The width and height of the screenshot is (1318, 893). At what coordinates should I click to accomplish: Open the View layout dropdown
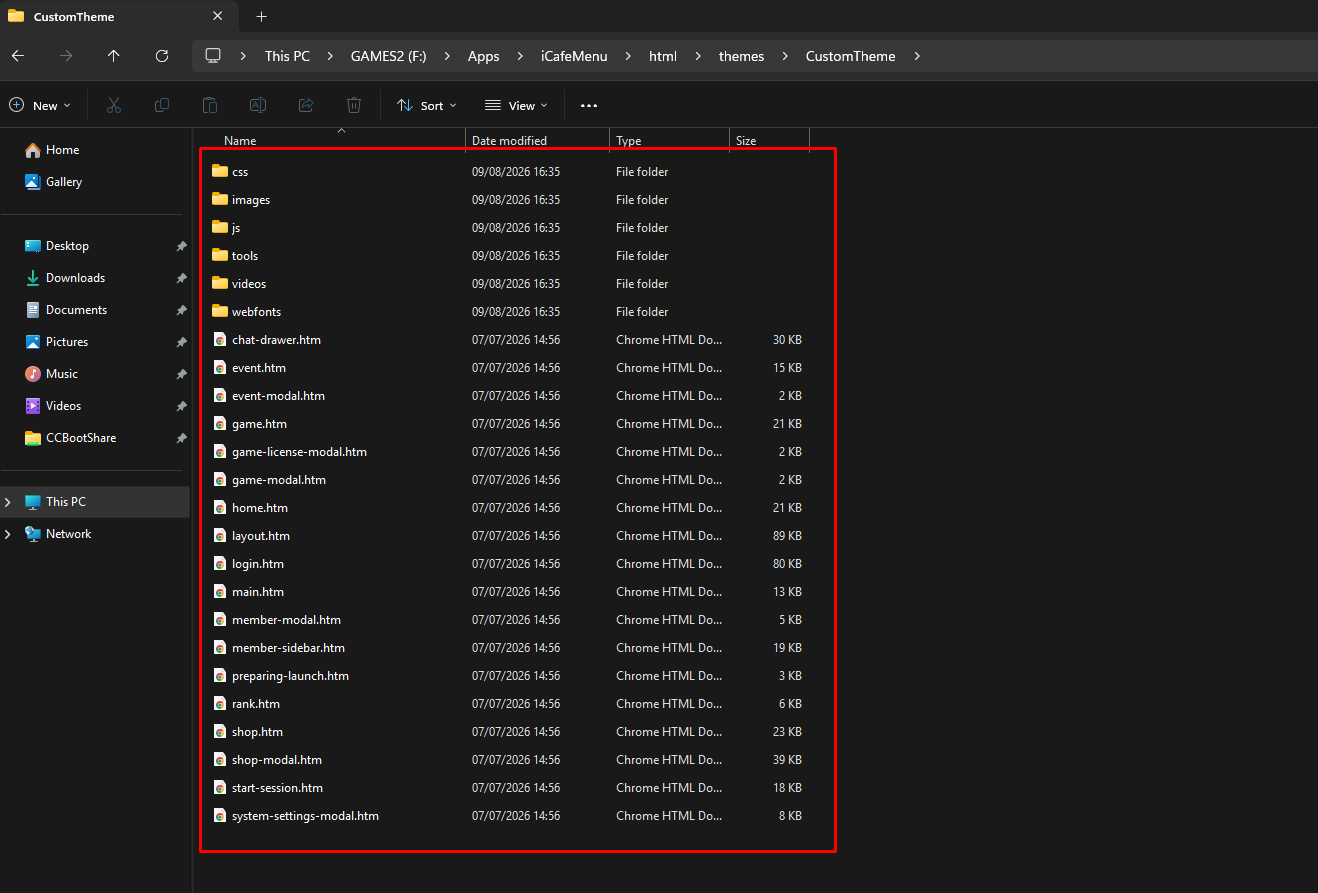click(517, 105)
